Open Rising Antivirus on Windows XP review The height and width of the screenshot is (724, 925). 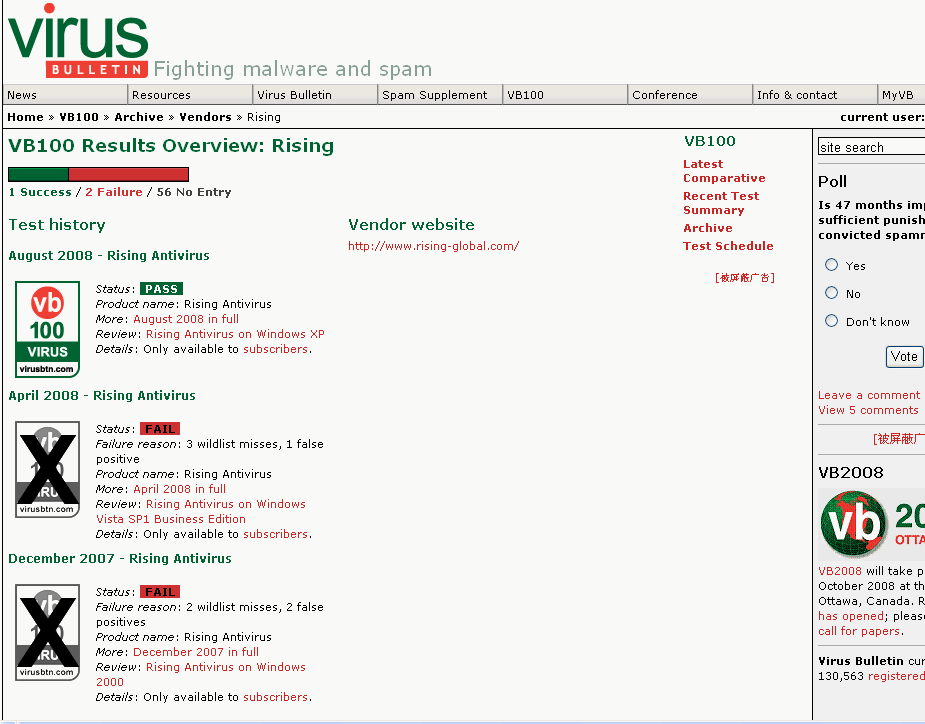pyautogui.click(x=235, y=334)
